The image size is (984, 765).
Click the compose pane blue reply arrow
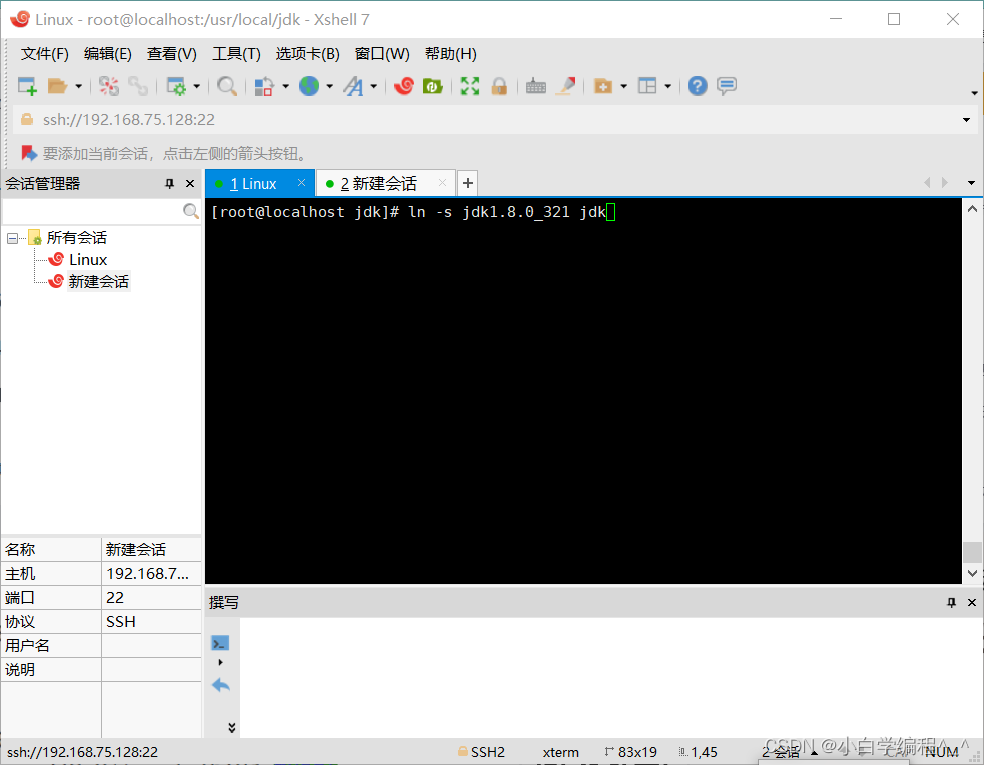point(221,685)
